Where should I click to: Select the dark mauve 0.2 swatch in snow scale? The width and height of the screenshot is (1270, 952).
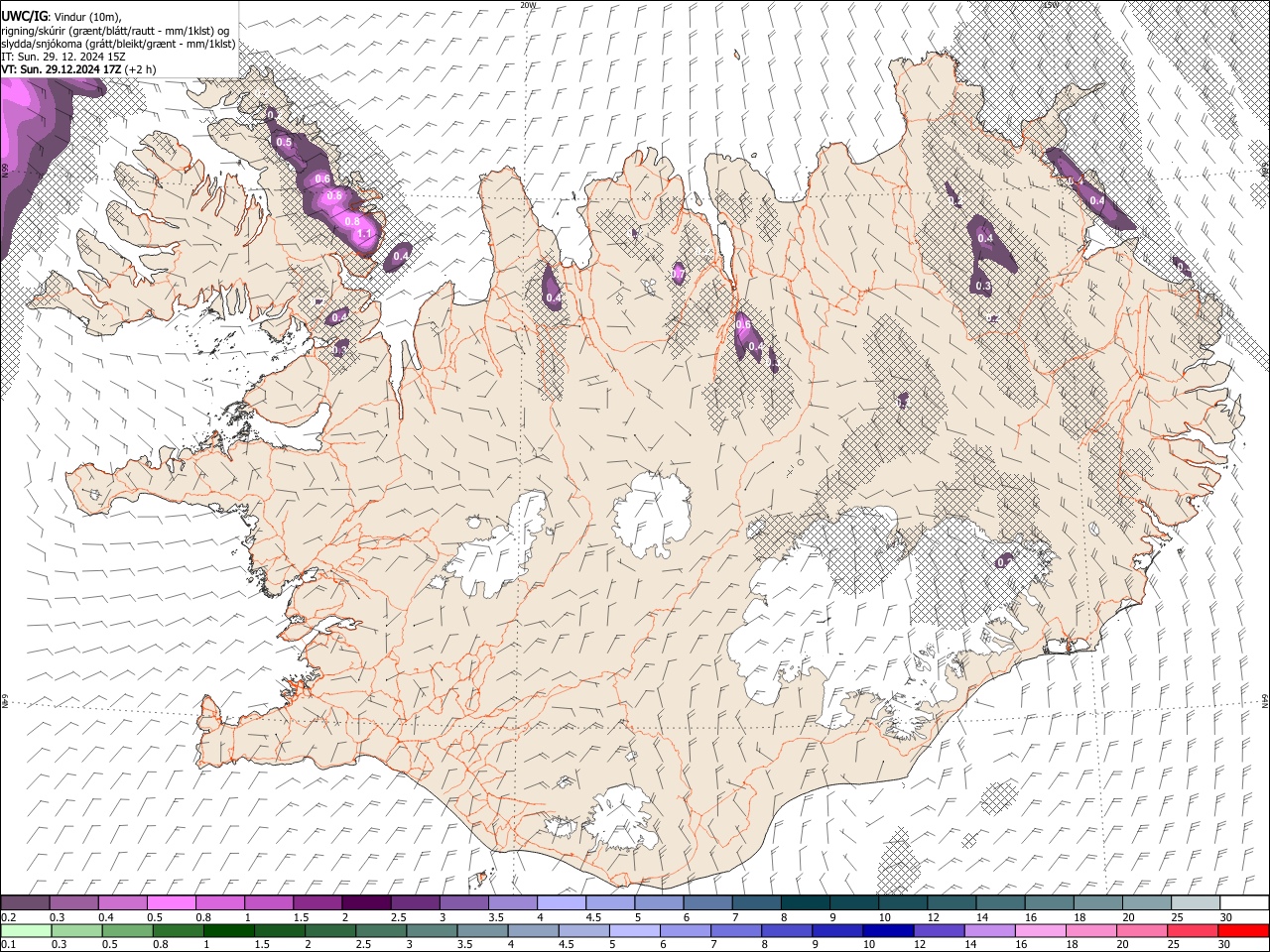[x=25, y=902]
